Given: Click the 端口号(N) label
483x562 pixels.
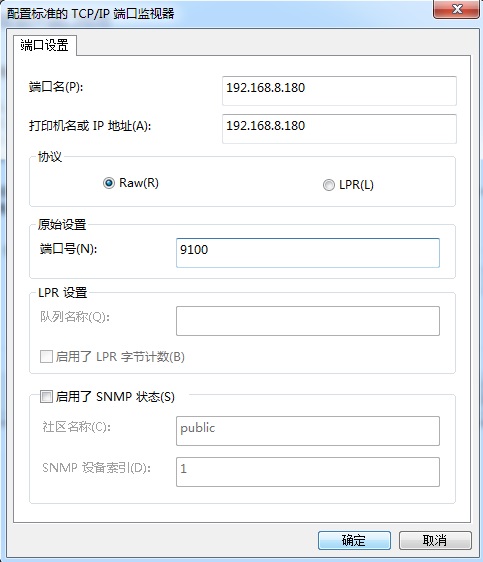Looking at the screenshot, I should tap(68, 249).
